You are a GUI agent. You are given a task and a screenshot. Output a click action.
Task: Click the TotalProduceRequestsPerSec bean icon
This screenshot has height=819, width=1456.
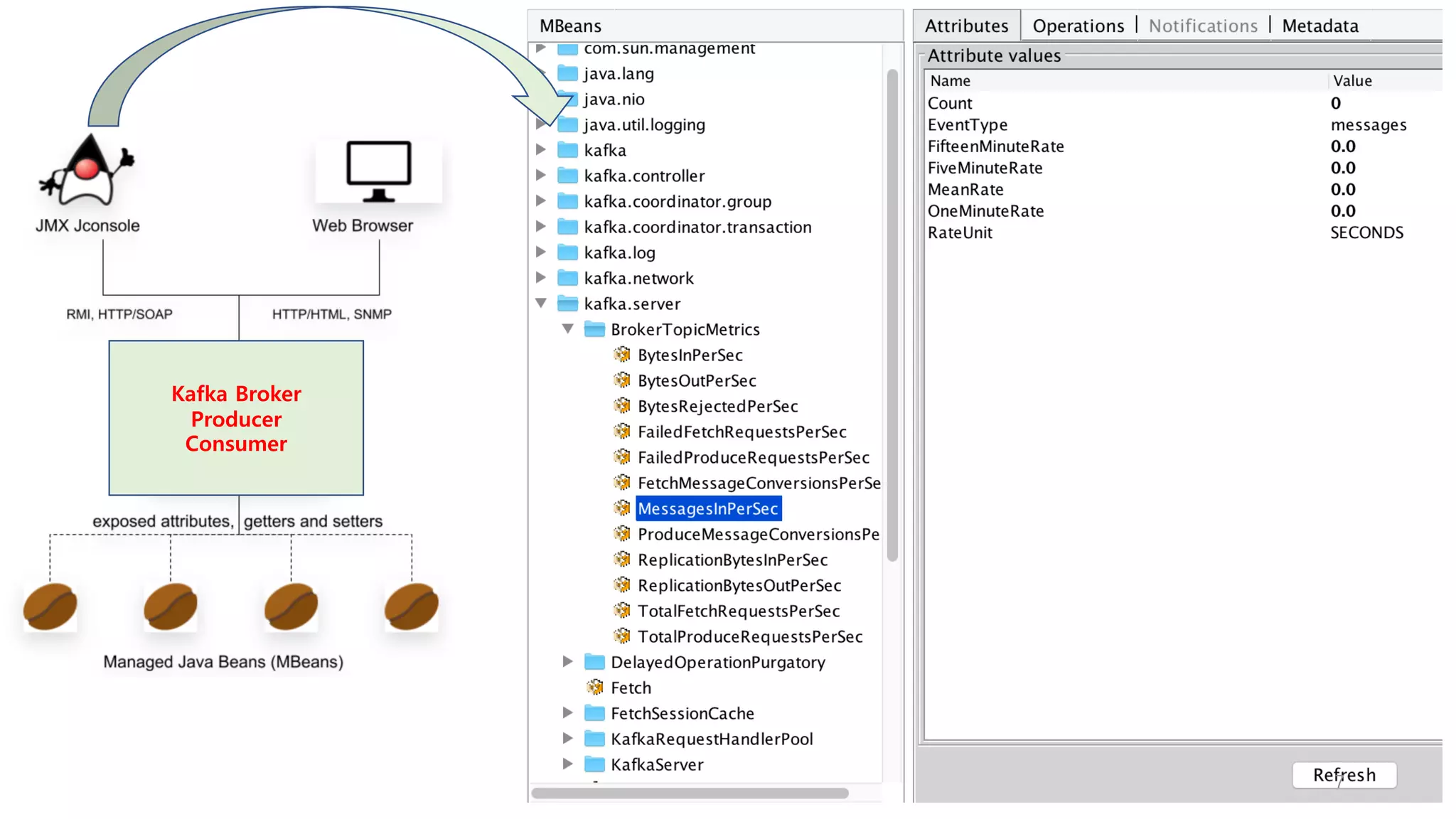[622, 636]
